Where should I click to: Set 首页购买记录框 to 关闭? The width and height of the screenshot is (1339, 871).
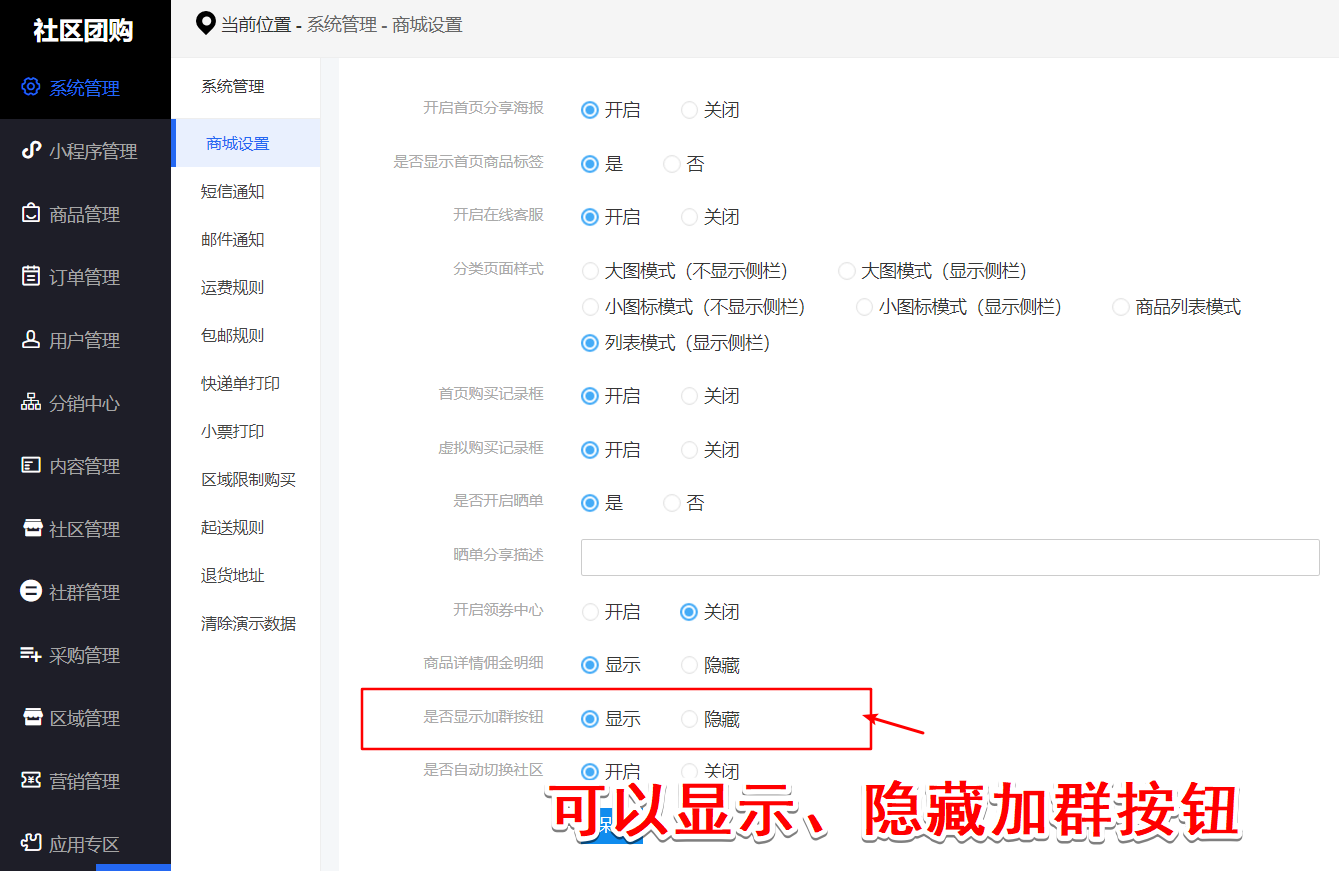689,396
